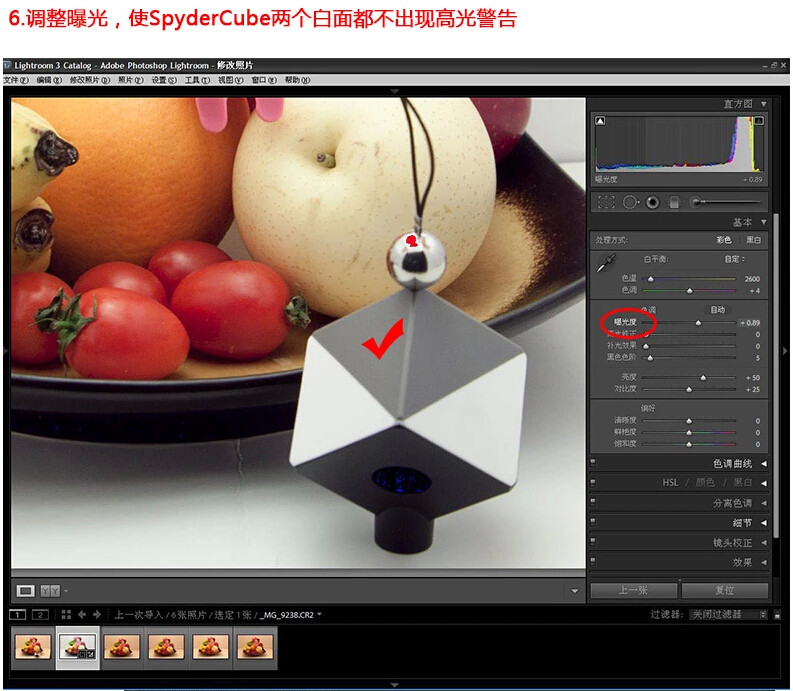Choose 黑白 black and white treatment

(754, 240)
